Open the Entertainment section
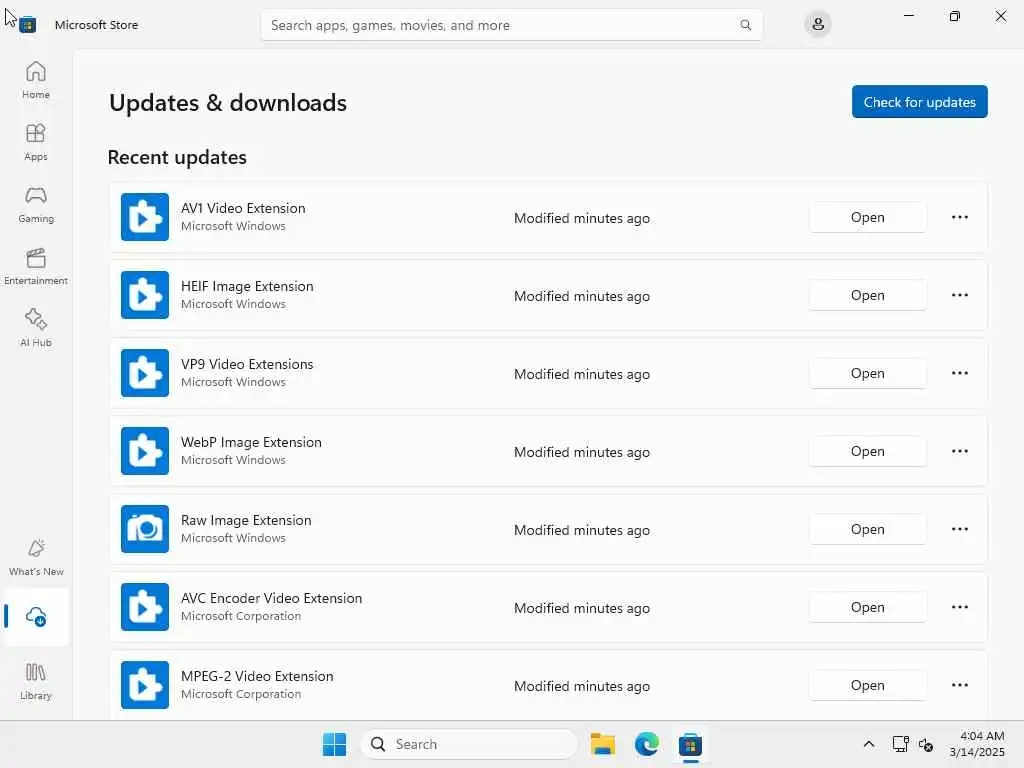The image size is (1024, 768). 36,266
